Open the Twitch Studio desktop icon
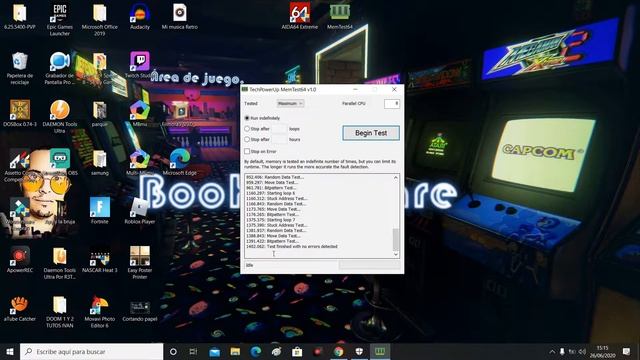640x360 pixels. coord(140,64)
